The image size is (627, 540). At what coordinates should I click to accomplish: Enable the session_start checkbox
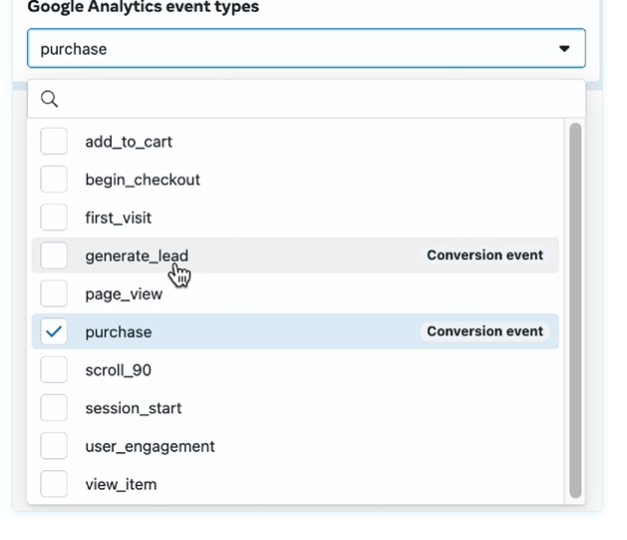[54, 408]
